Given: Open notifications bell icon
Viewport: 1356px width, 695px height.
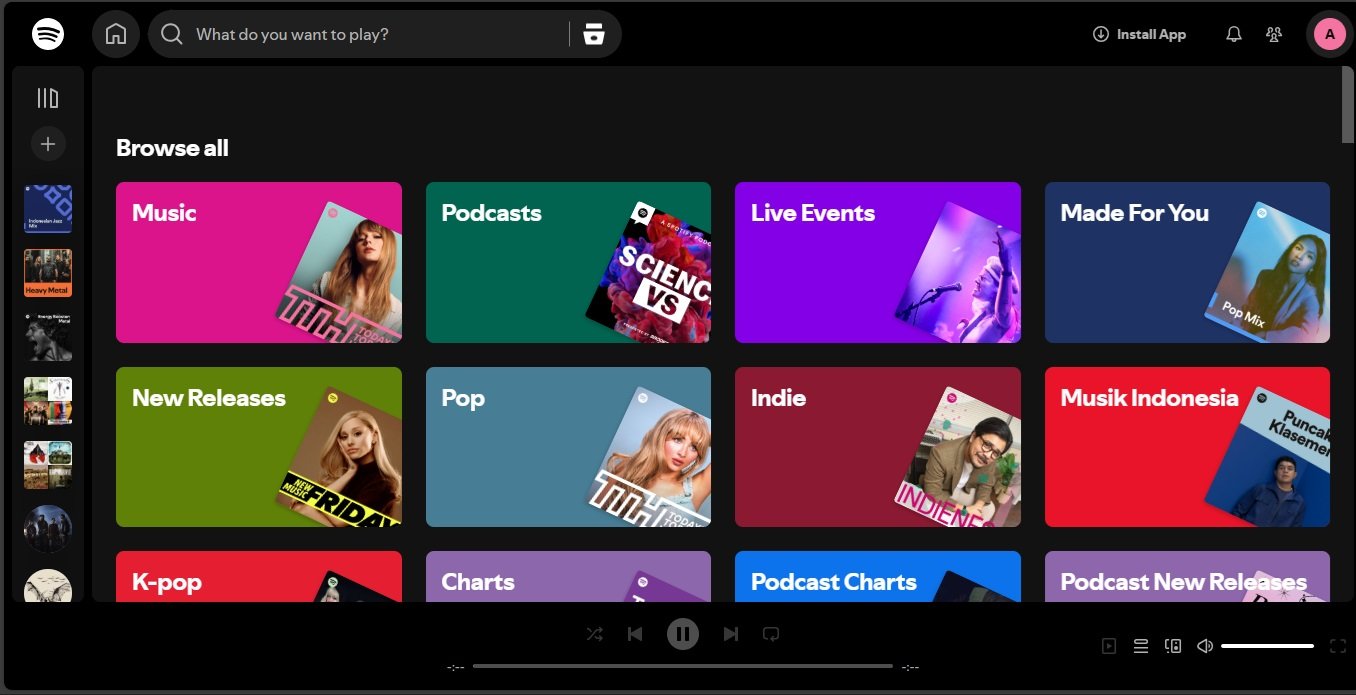Looking at the screenshot, I should tap(1234, 34).
